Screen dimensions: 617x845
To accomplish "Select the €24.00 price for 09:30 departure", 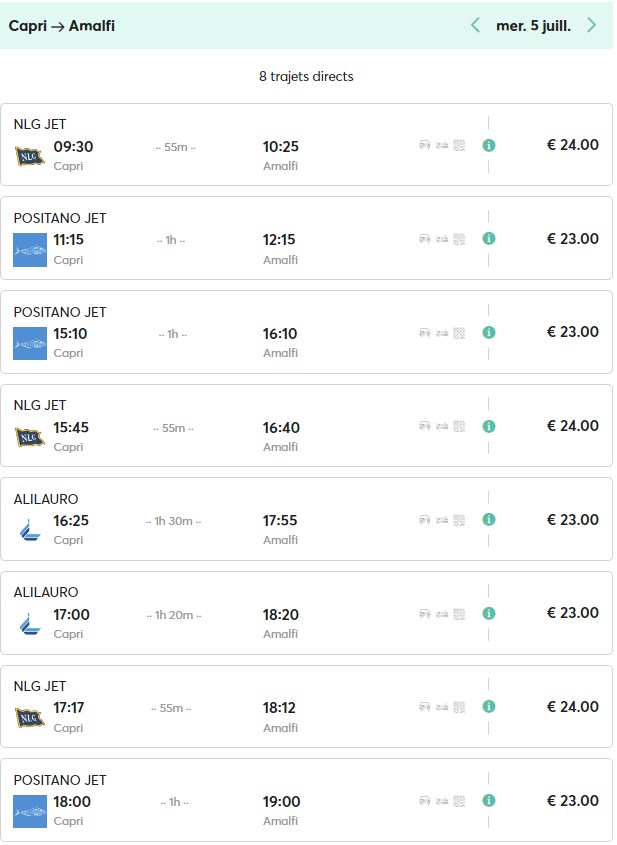I will click(572, 145).
